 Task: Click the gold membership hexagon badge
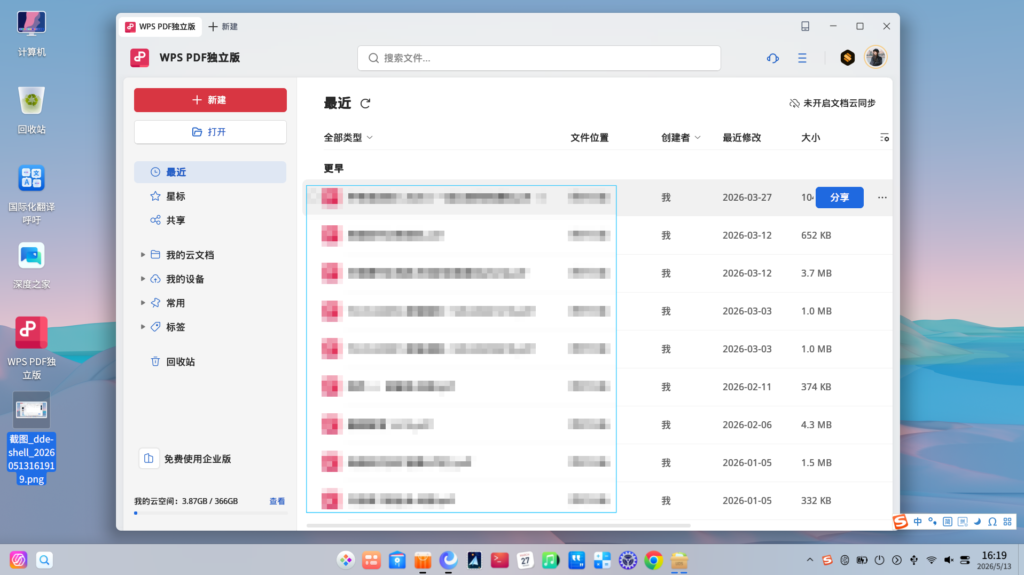(847, 58)
